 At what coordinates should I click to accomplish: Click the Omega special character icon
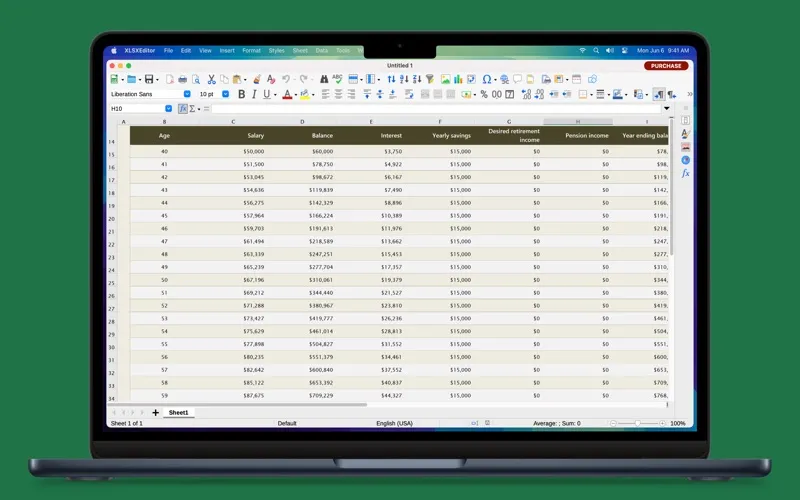pyautogui.click(x=487, y=79)
